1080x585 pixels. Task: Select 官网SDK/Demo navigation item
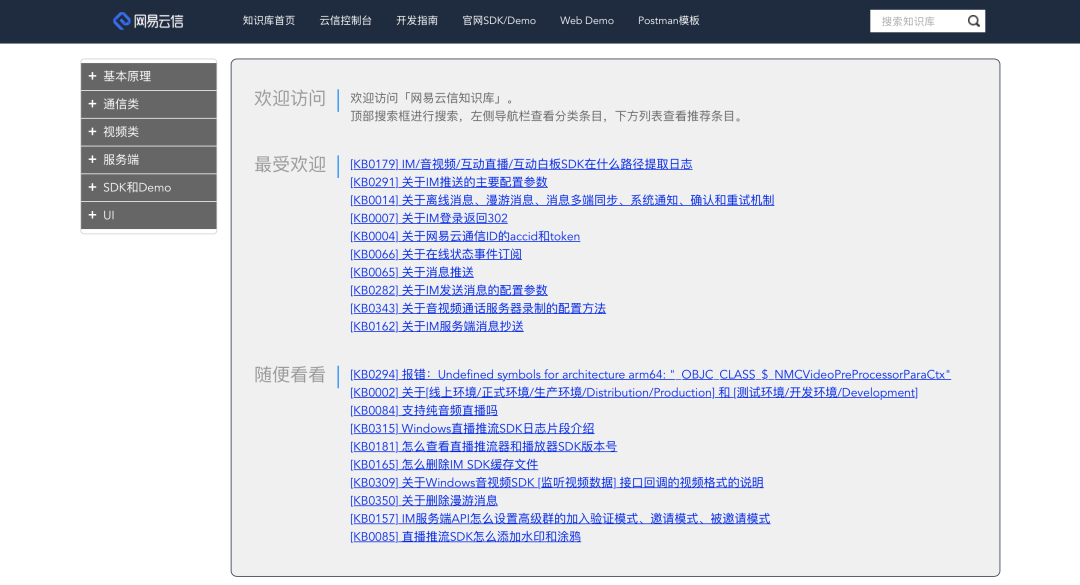point(499,21)
